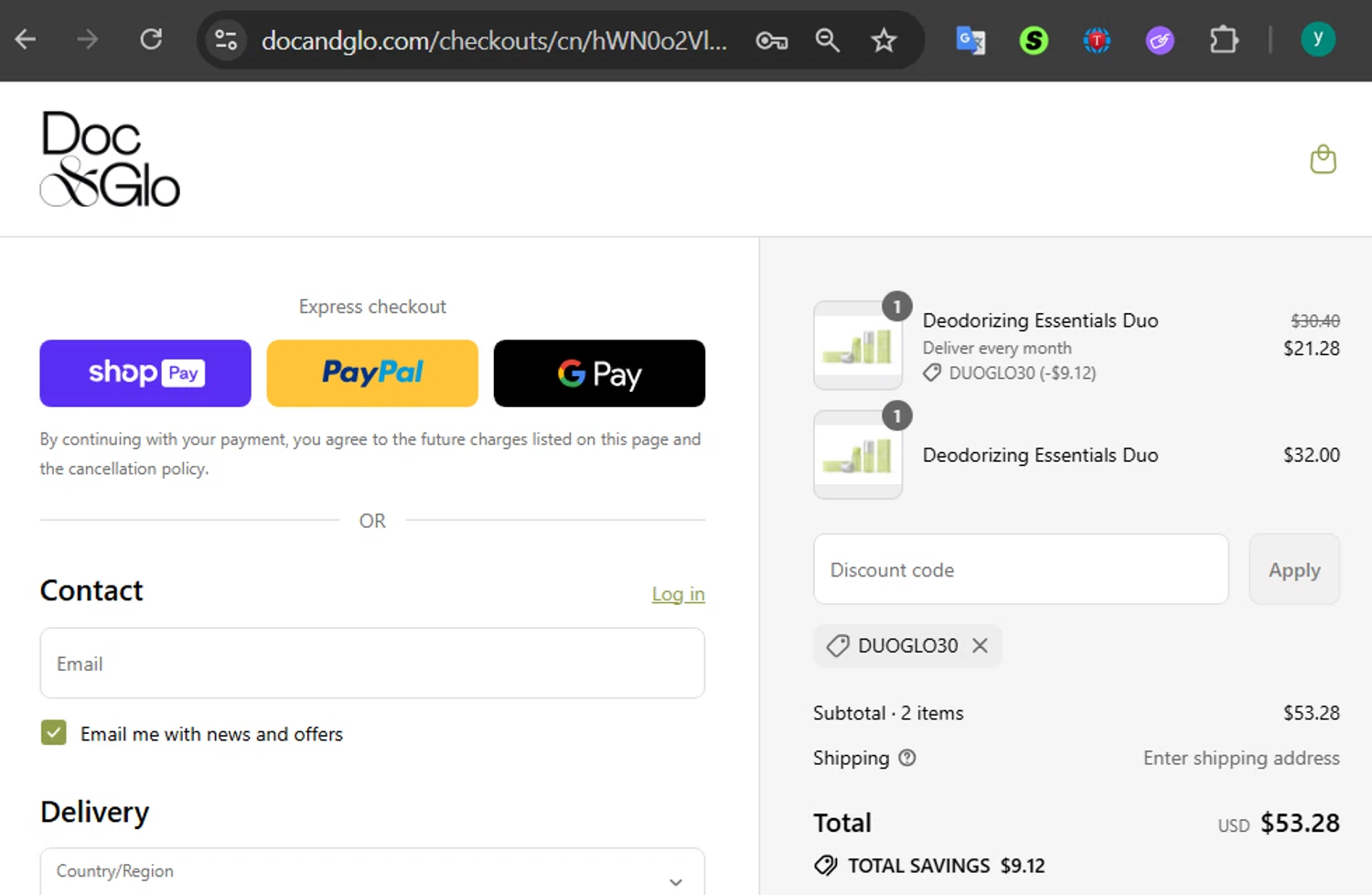Click the Log in link
This screenshot has height=895, width=1372.
[x=678, y=594]
